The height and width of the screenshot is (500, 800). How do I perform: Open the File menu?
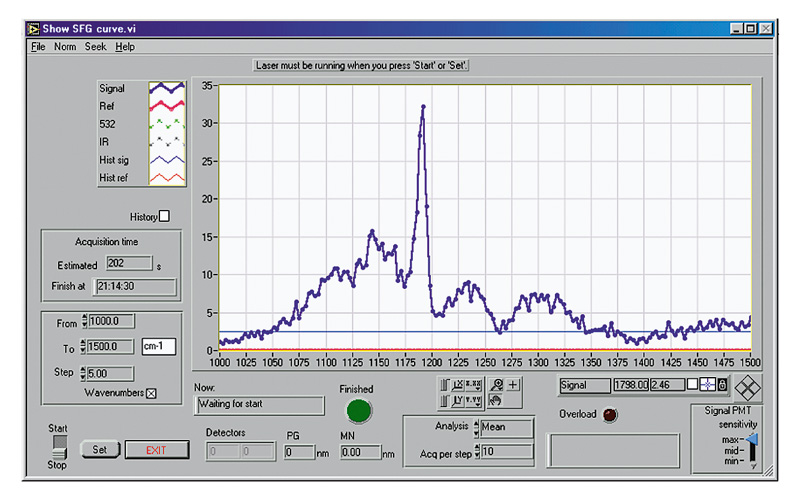[x=37, y=46]
